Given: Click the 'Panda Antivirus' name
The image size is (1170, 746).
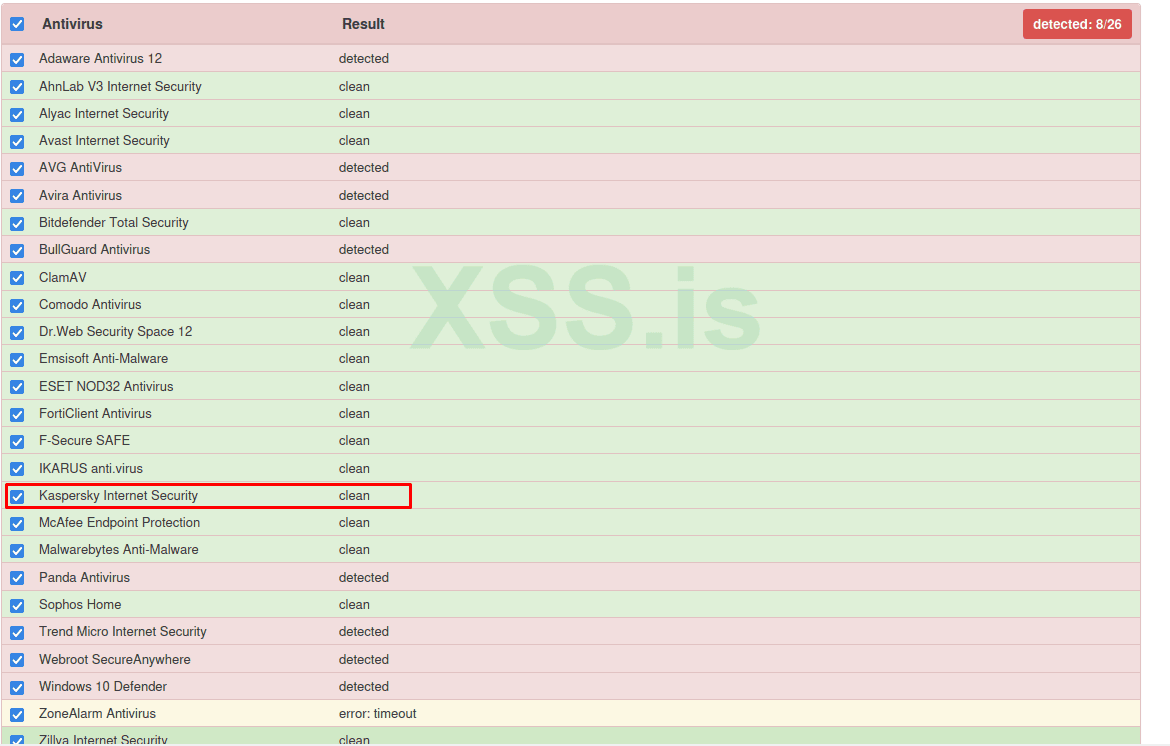Looking at the screenshot, I should tap(84, 577).
